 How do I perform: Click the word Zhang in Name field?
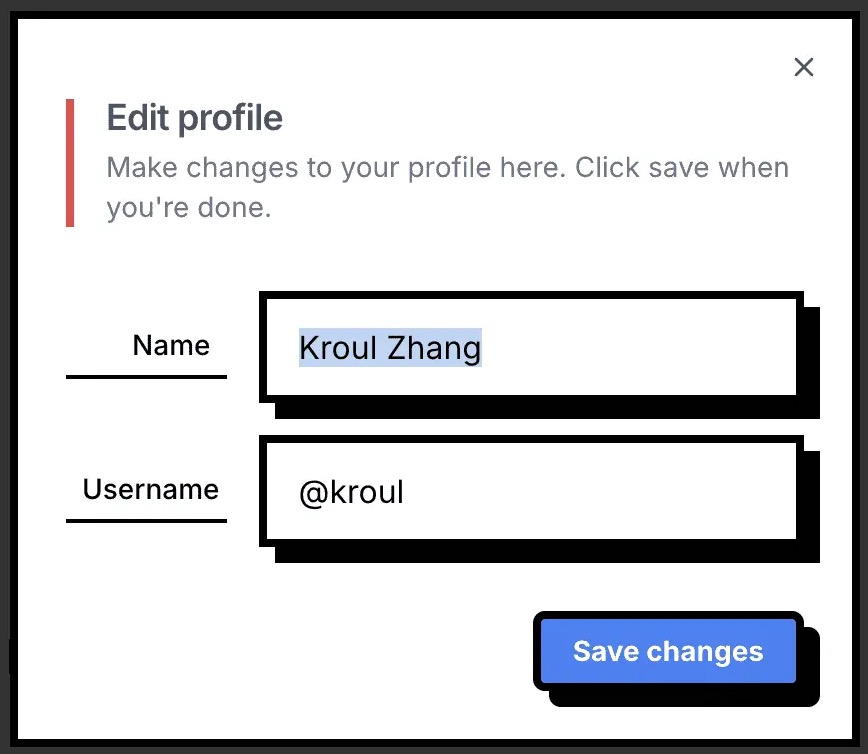click(x=437, y=347)
